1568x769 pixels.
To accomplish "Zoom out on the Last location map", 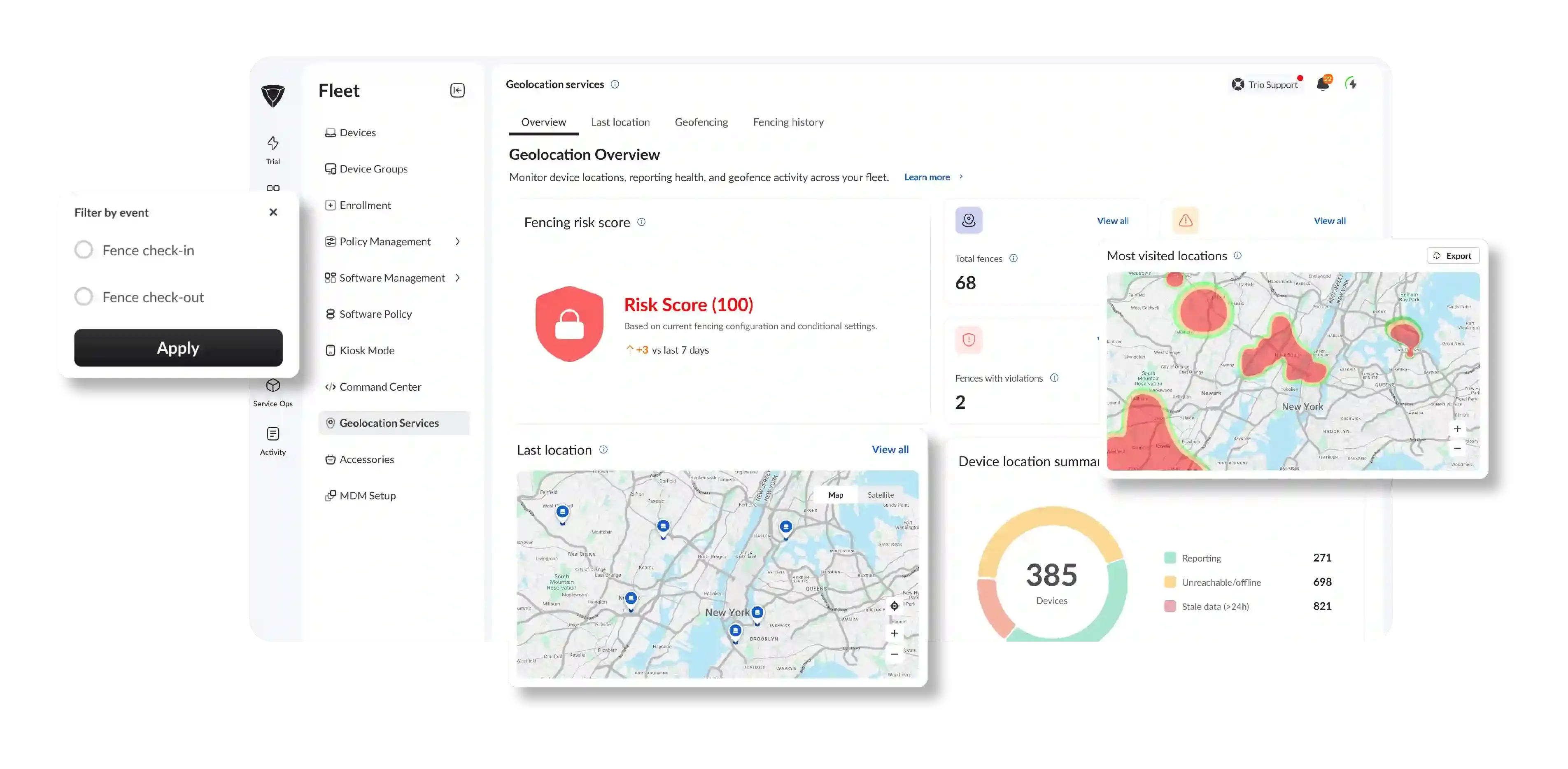I will pos(894,654).
